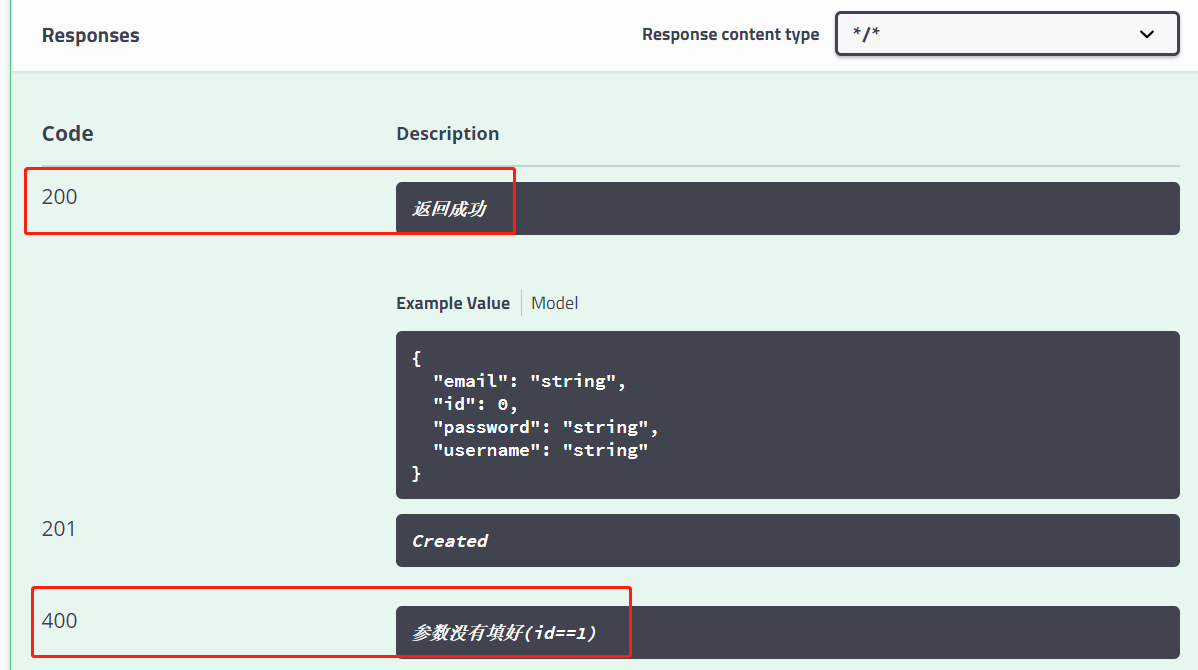Viewport: 1198px width, 670px height.
Task: Click the Description column header
Action: click(448, 134)
